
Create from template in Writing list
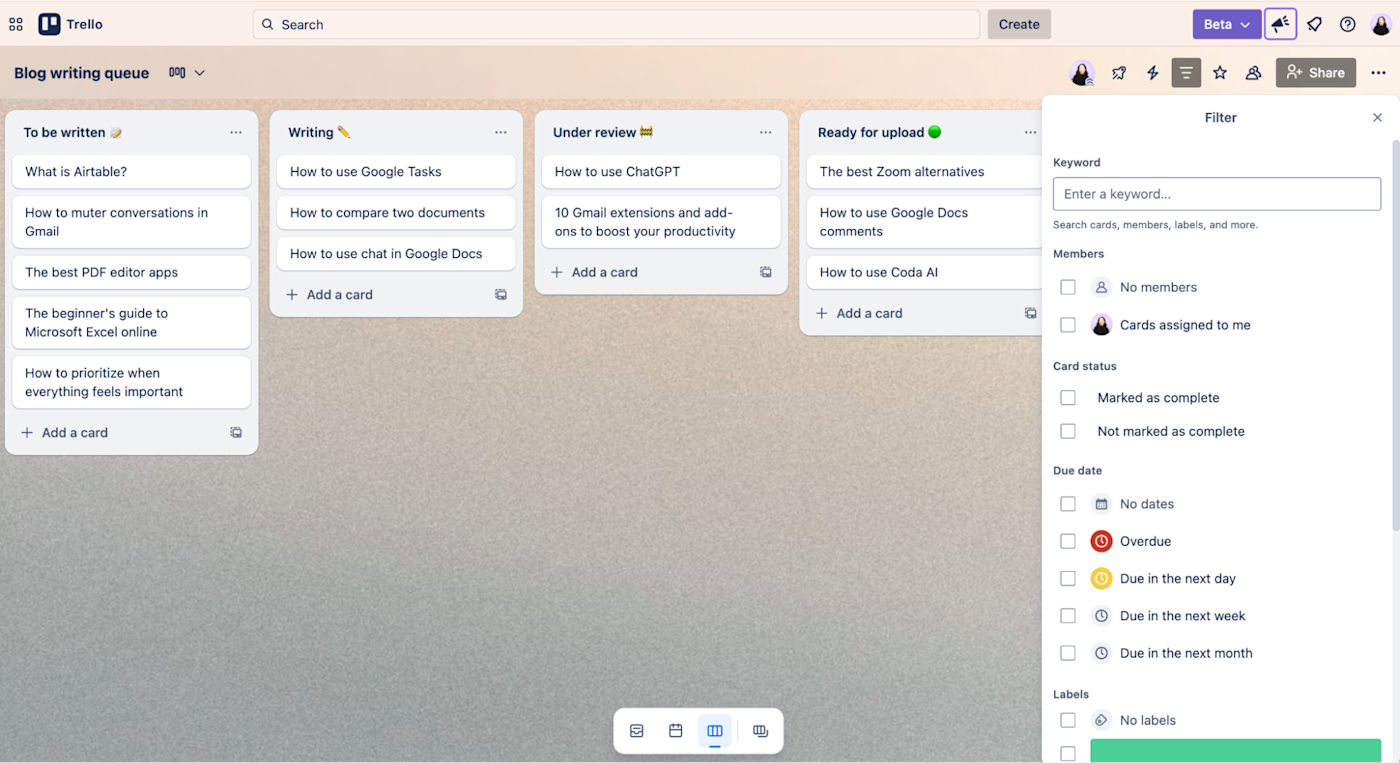(x=501, y=295)
